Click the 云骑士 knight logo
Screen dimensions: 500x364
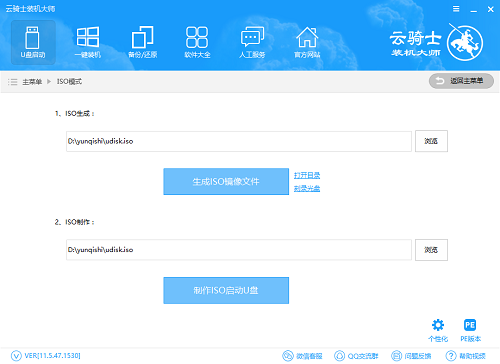tap(465, 43)
